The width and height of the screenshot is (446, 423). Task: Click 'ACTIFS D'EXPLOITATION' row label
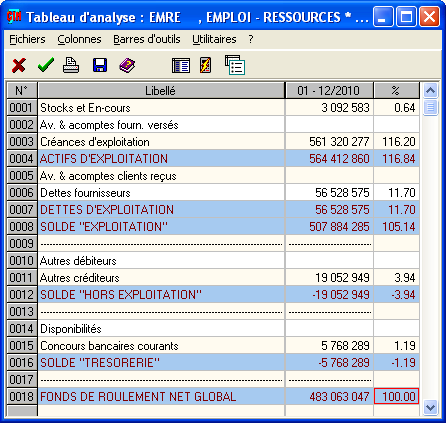tap(104, 159)
